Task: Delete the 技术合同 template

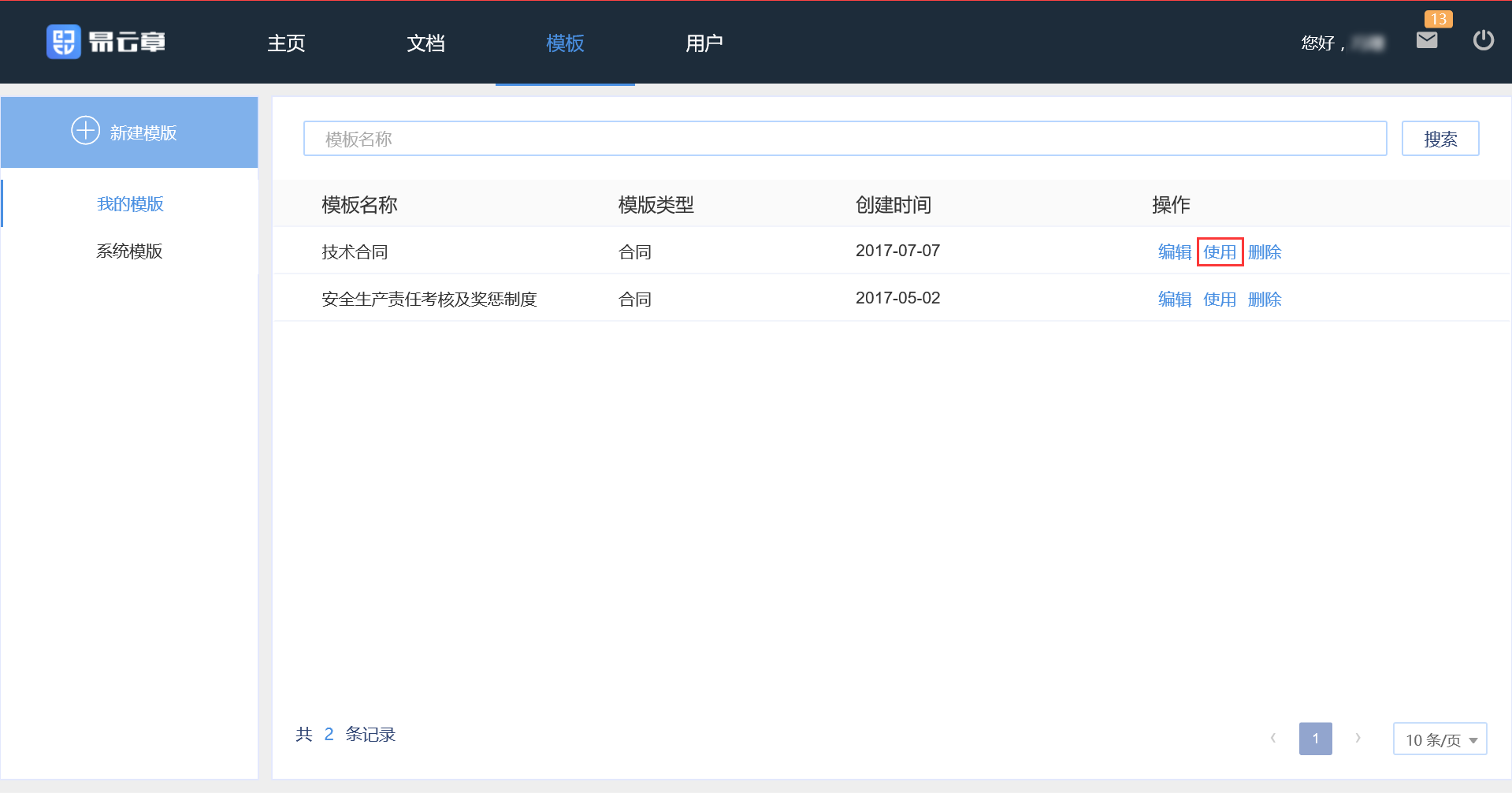Action: tap(1264, 252)
